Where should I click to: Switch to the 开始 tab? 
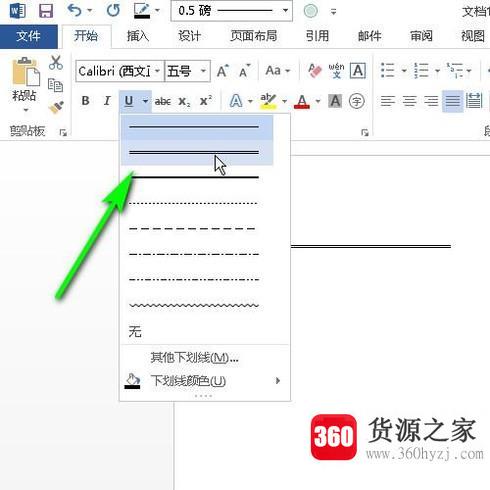tap(86, 36)
